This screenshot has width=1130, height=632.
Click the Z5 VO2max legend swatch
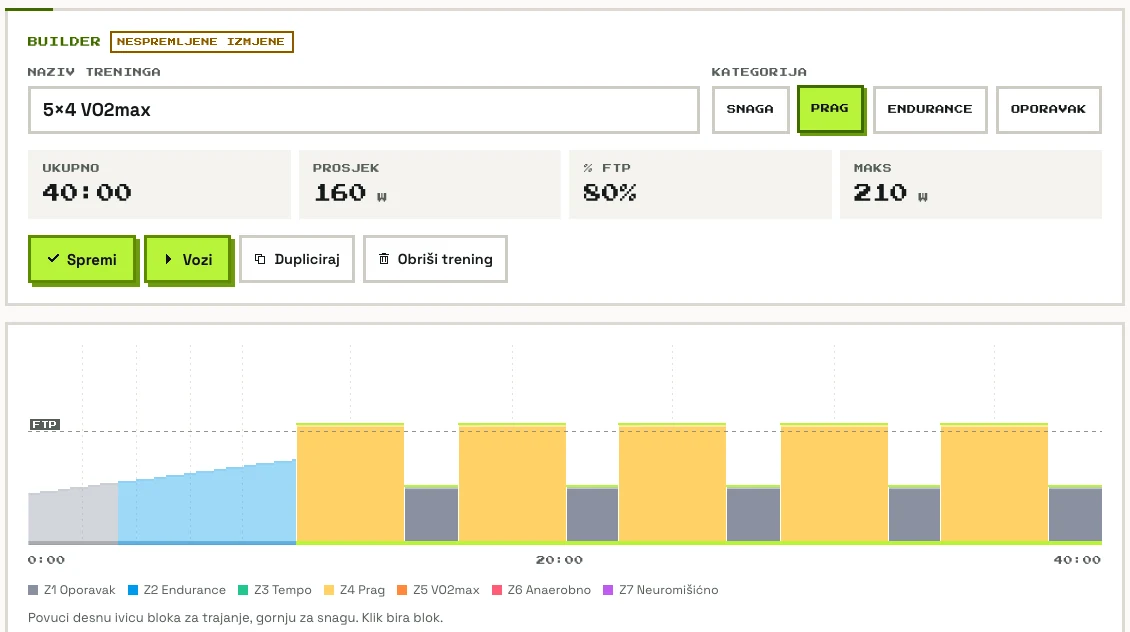(402, 590)
